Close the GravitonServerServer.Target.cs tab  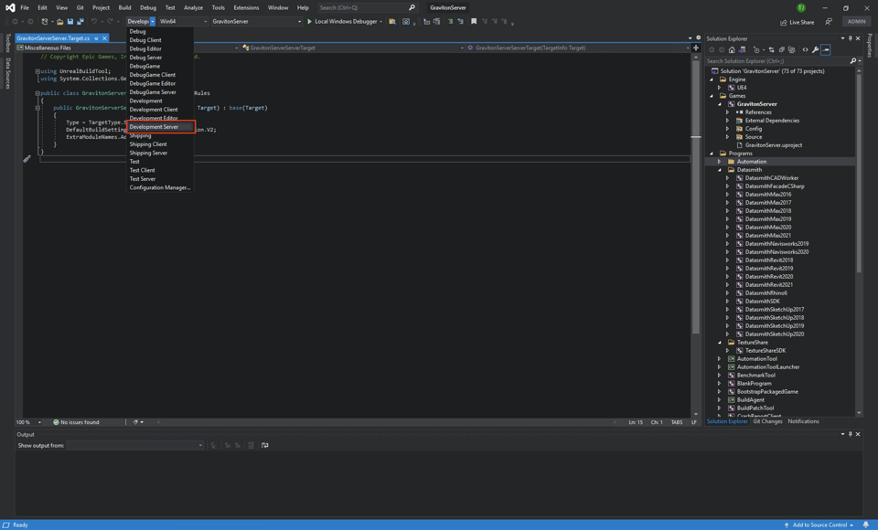[x=104, y=38]
